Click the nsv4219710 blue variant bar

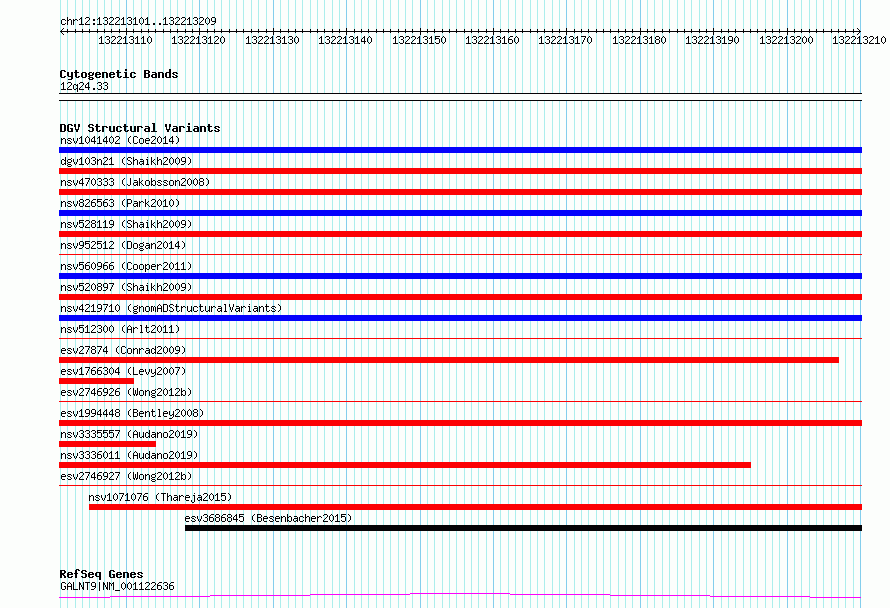tap(460, 318)
